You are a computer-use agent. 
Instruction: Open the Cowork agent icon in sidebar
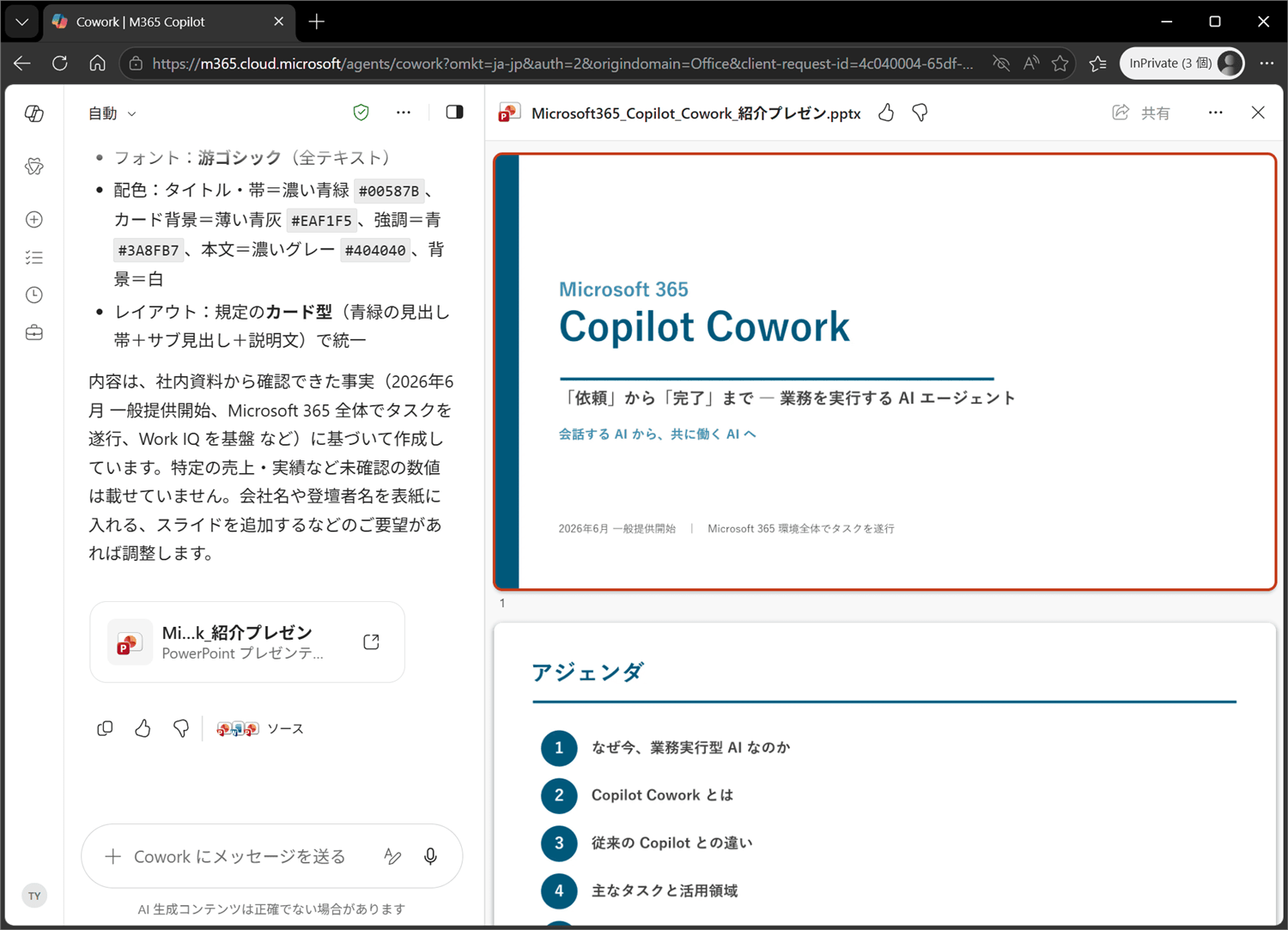click(x=34, y=167)
